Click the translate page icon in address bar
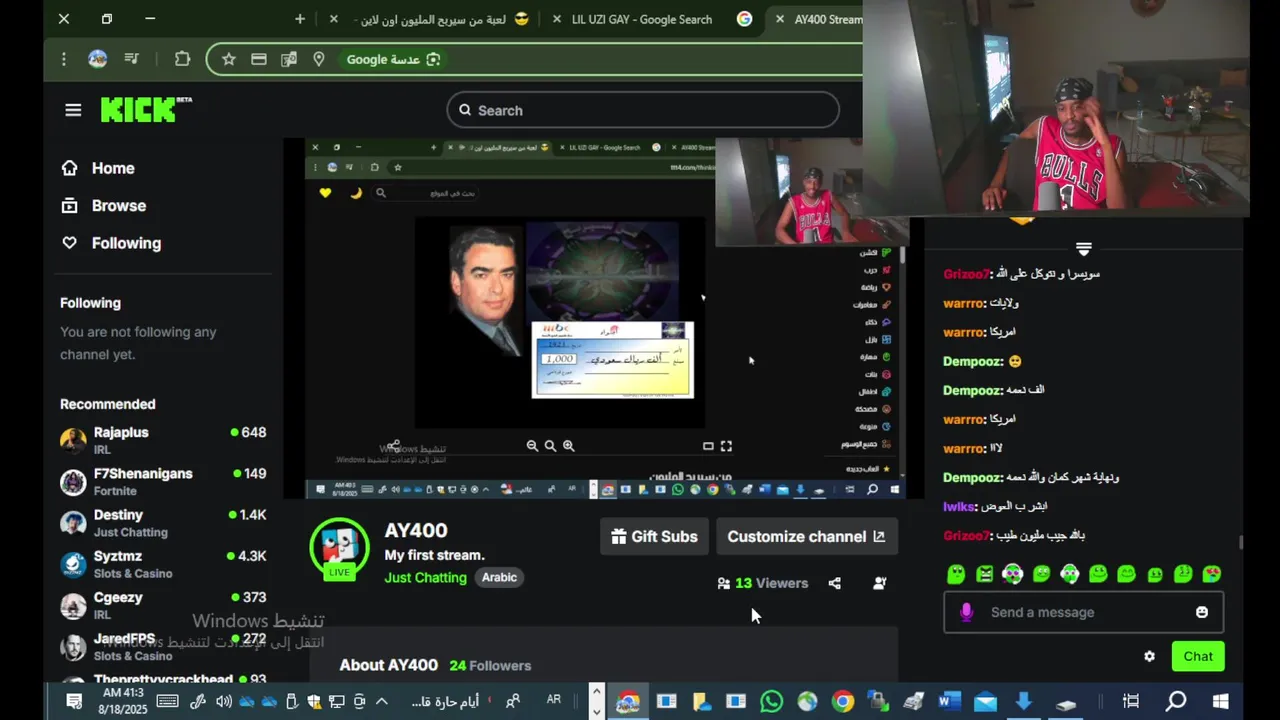This screenshot has height=720, width=1280. pyautogui.click(x=289, y=59)
